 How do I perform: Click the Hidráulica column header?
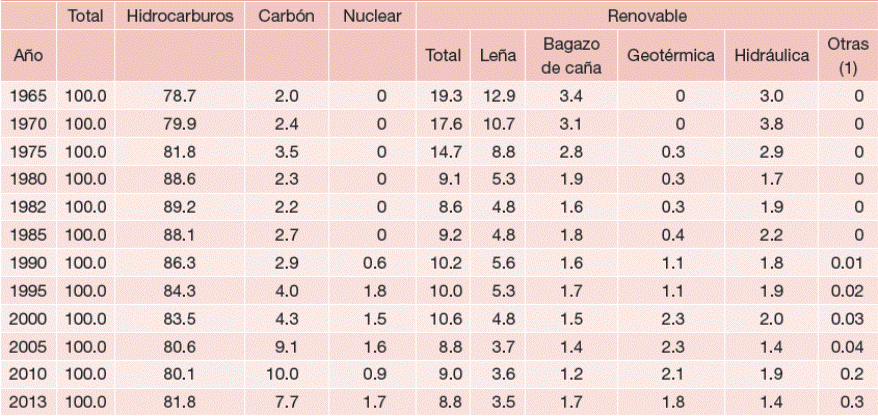771,56
